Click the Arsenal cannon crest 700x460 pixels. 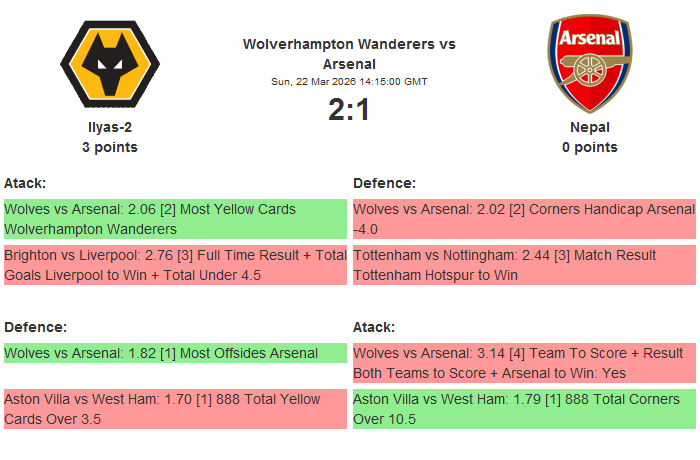click(589, 64)
